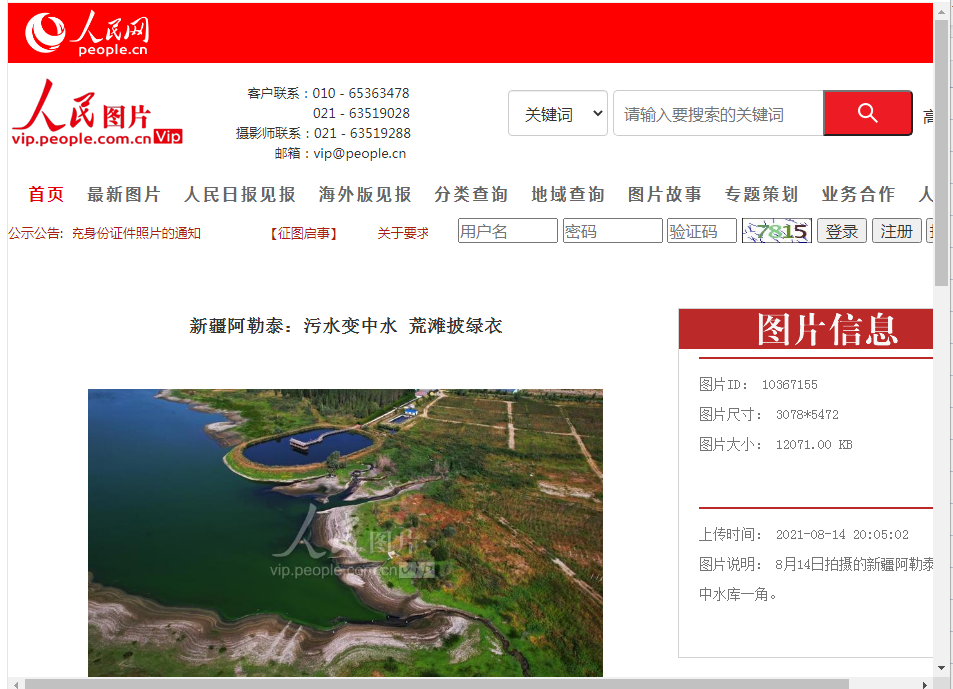The width and height of the screenshot is (953, 689).
Task: Click the magnifying glass search button
Action: point(867,113)
